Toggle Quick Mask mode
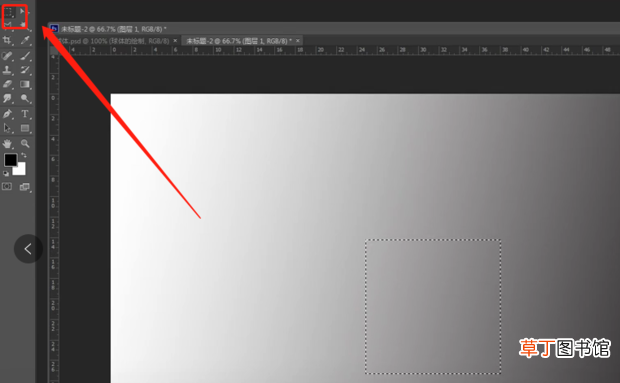The image size is (620, 383). click(x=7, y=187)
